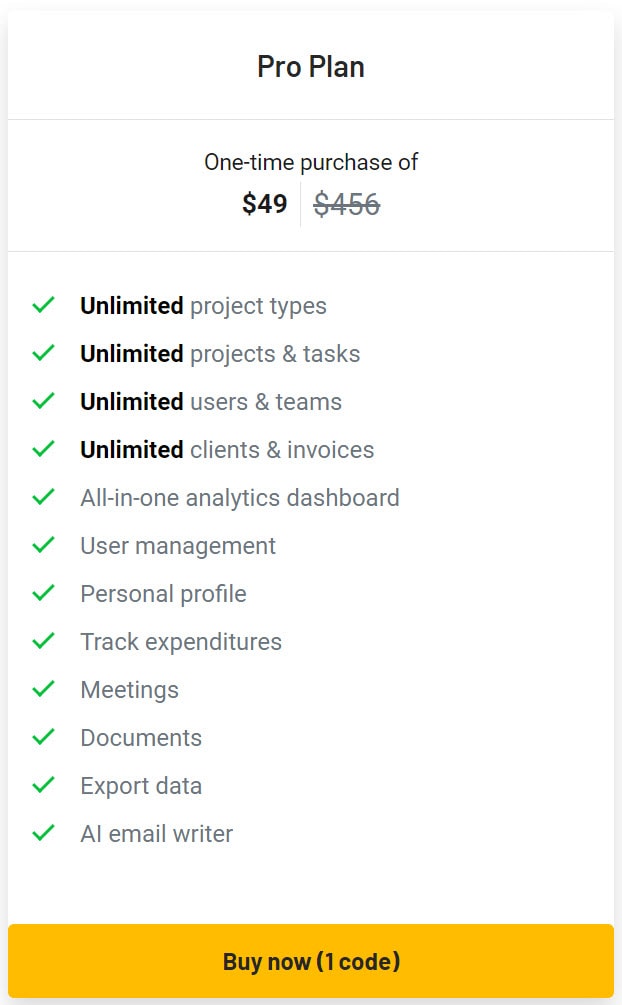Select the checkmark for Track expenditures
Viewport: 622px width, 1005px height.
(44, 641)
